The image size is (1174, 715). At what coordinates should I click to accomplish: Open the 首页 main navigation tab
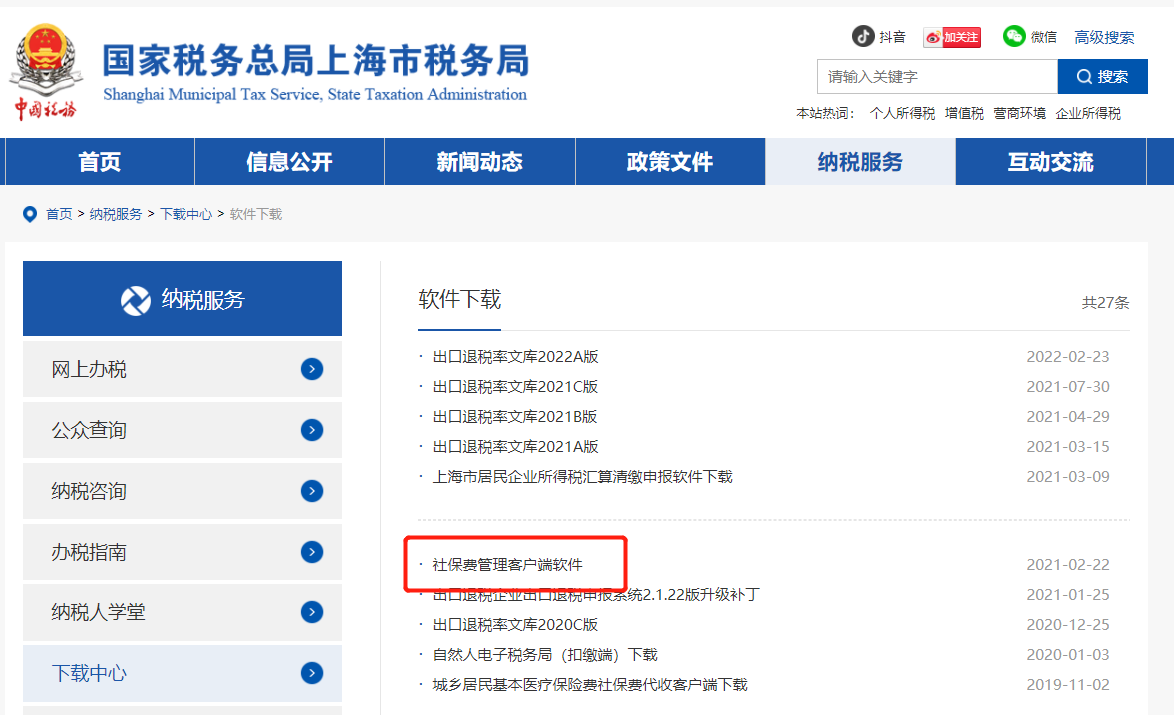pyautogui.click(x=99, y=162)
